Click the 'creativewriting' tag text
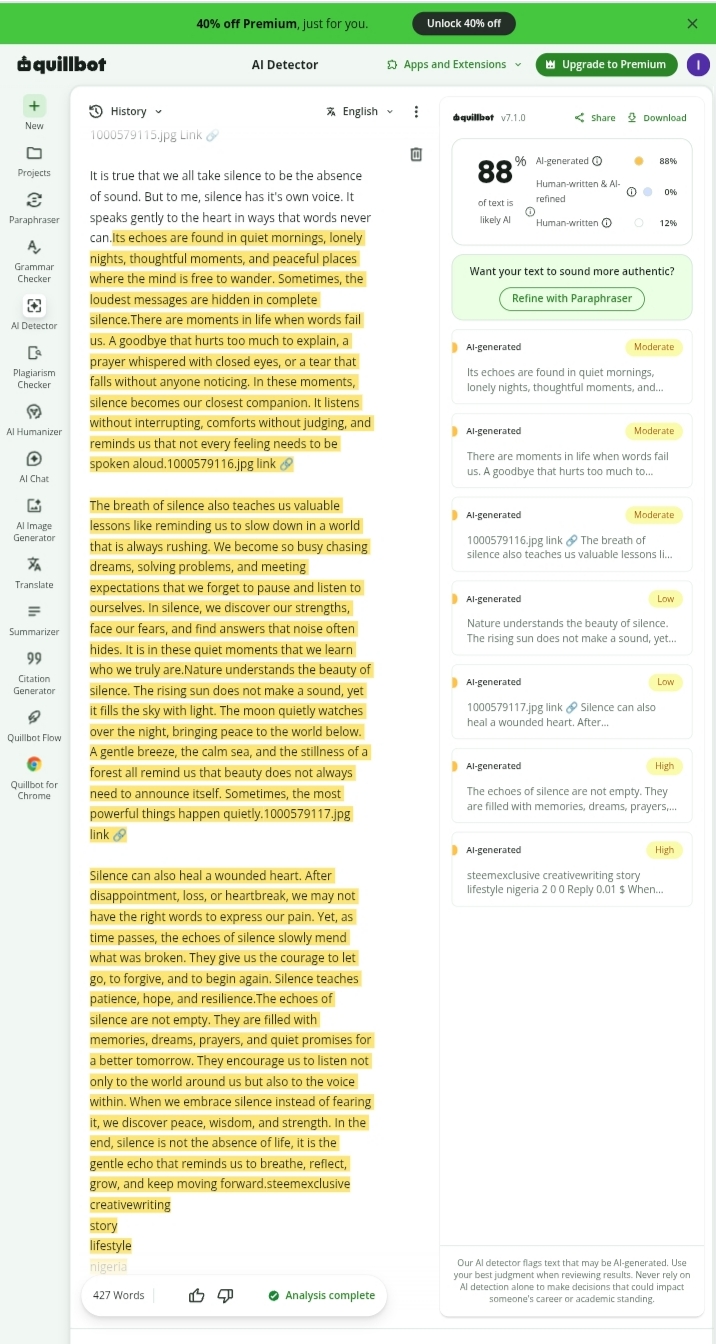This screenshot has height=1344, width=716. tap(130, 1205)
